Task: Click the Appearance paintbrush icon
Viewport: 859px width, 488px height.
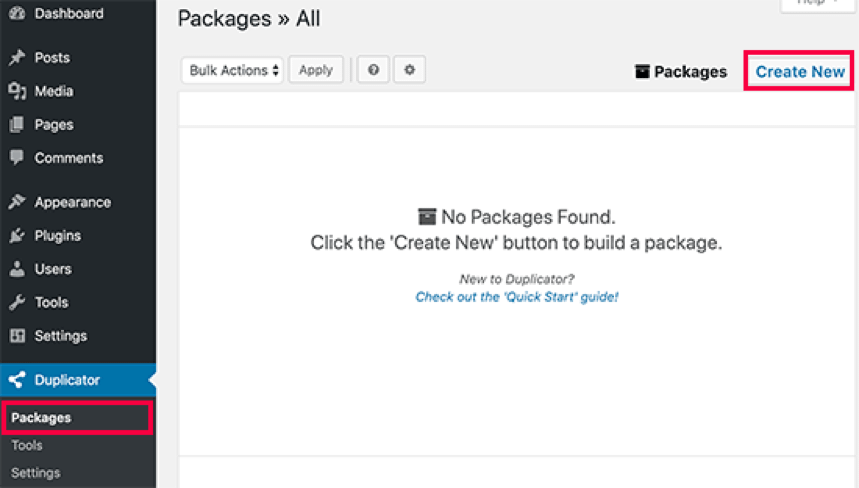Action: coord(17,202)
